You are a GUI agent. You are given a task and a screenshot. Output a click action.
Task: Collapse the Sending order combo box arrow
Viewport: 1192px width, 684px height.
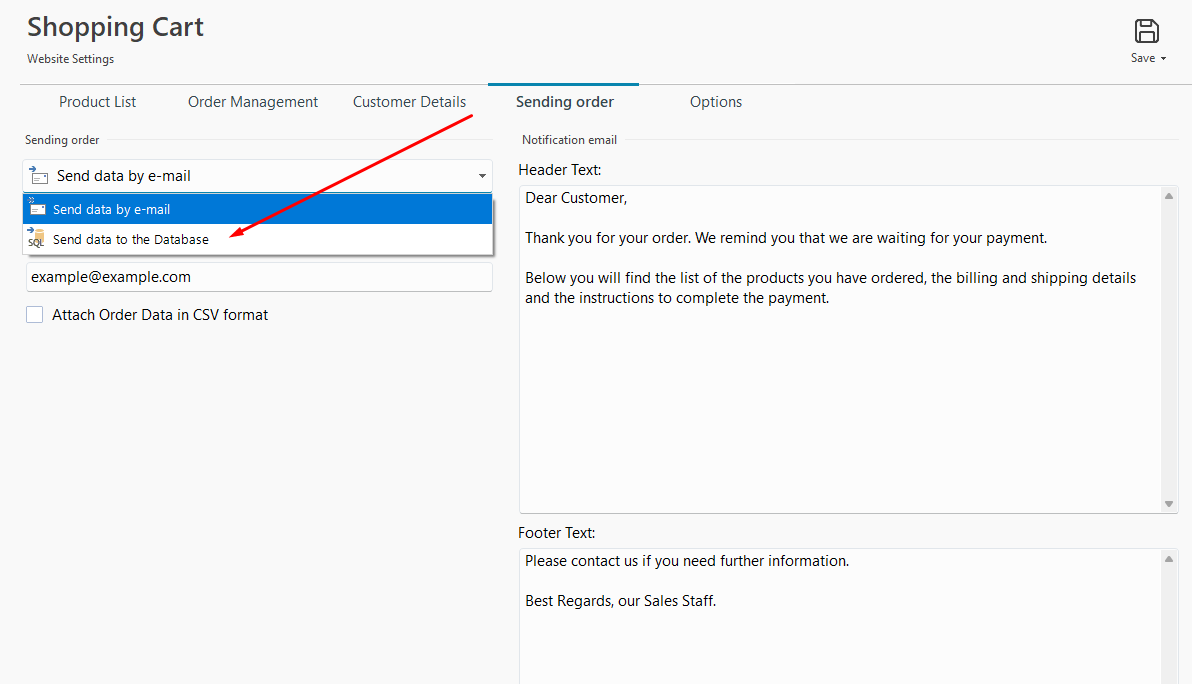tap(482, 176)
